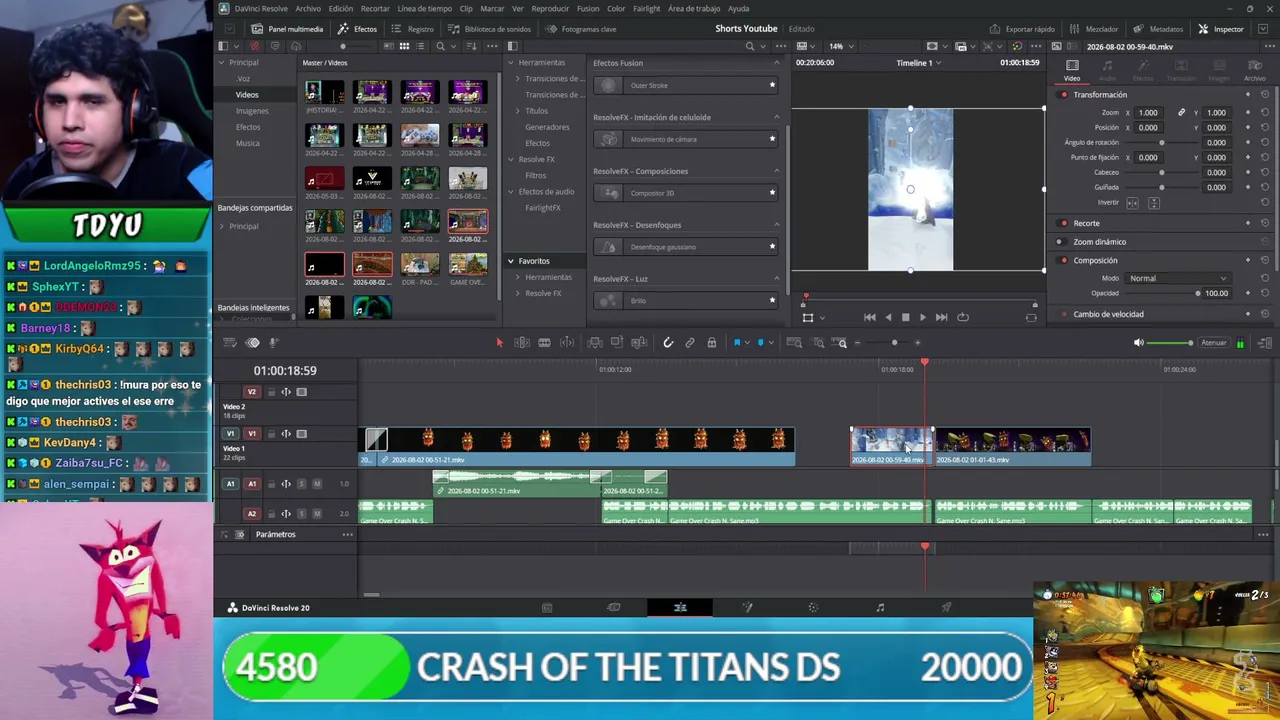Collapse the Efectos de audio tree
The image size is (1280, 720).
click(511, 192)
